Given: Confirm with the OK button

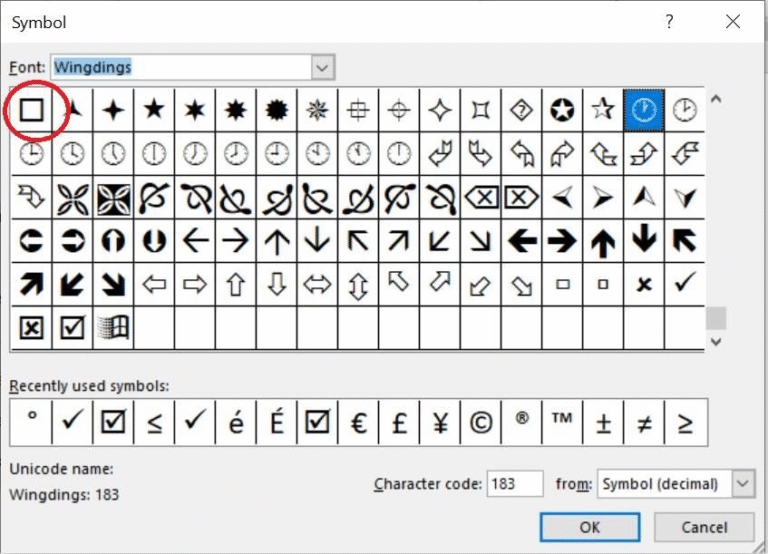Looking at the screenshot, I should [590, 527].
